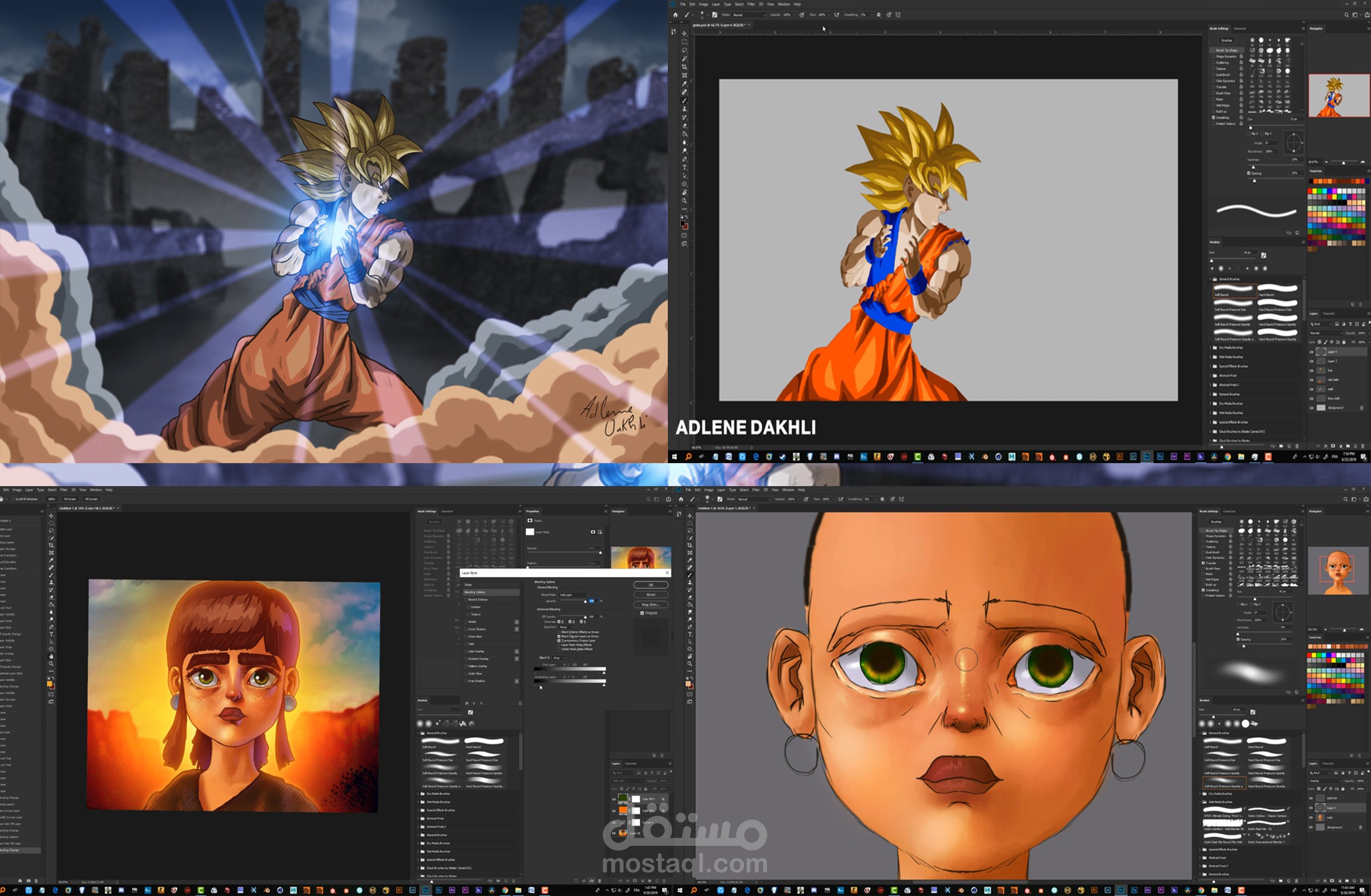Image resolution: width=1371 pixels, height=896 pixels.
Task: Expand Dry Media Brushes folder in Goku window
Action: pos(1211,347)
